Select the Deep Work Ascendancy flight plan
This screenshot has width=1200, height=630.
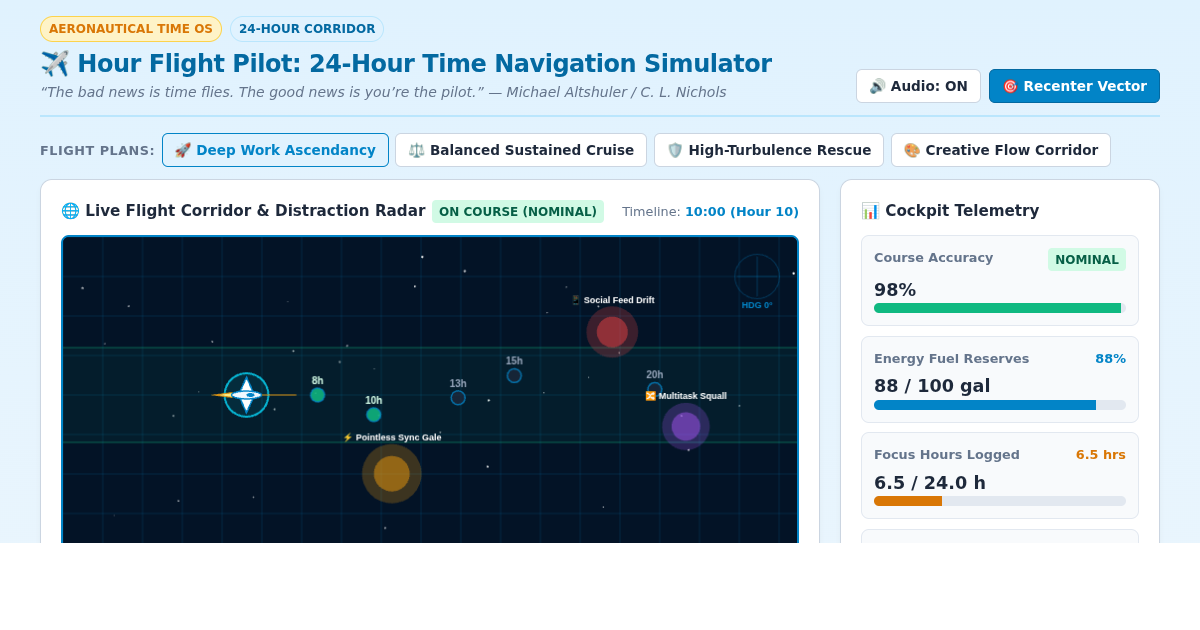point(275,150)
